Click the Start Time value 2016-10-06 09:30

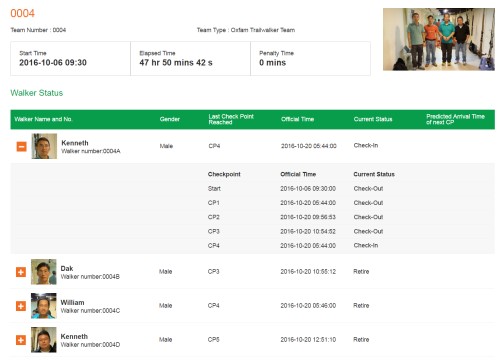coord(53,63)
